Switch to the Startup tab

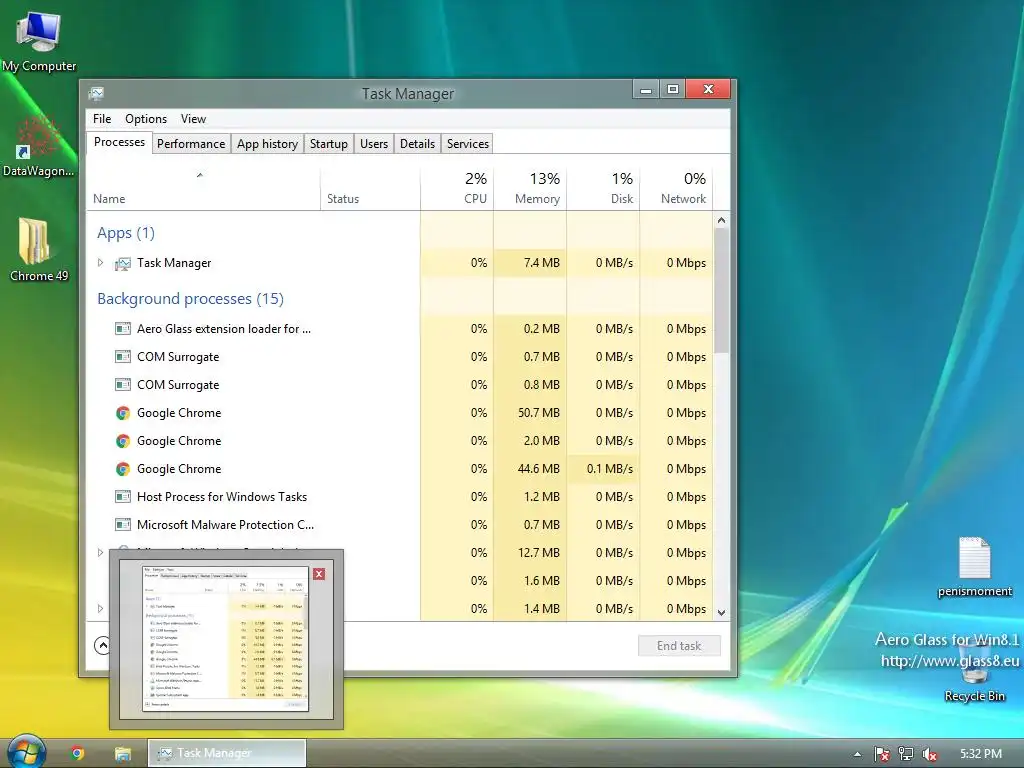click(328, 144)
